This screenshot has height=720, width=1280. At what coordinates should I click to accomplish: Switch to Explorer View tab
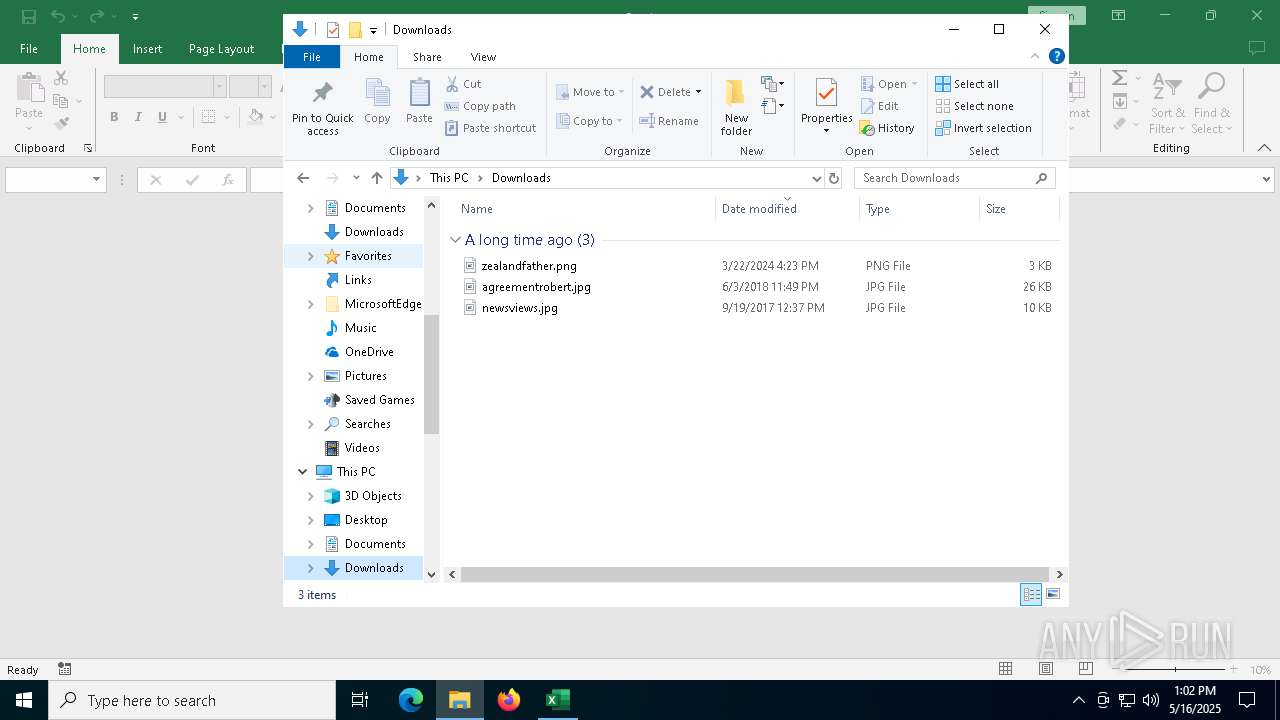(x=483, y=57)
